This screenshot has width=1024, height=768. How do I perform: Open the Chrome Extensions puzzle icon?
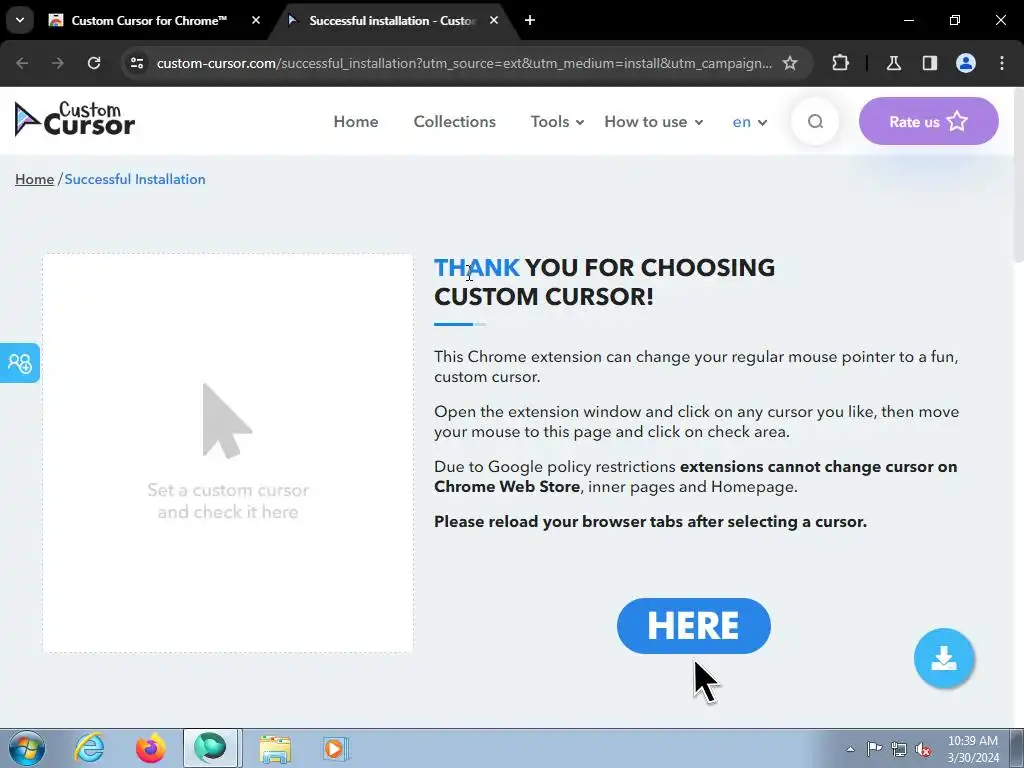tap(840, 63)
